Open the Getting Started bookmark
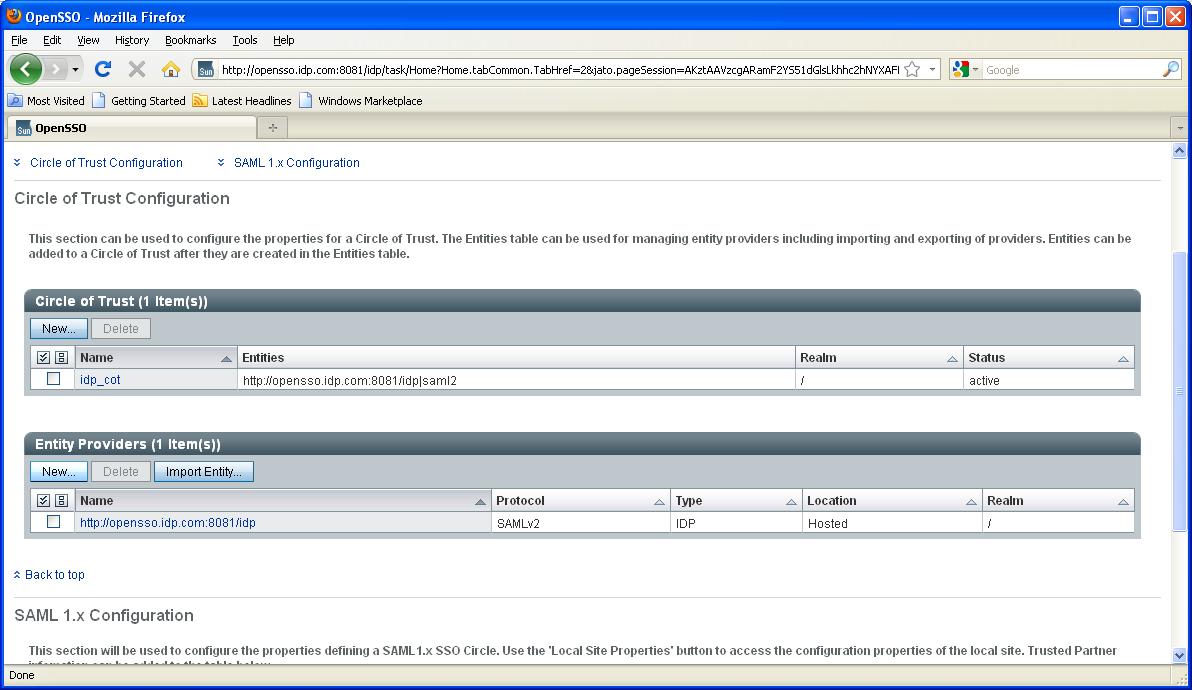 [138, 100]
